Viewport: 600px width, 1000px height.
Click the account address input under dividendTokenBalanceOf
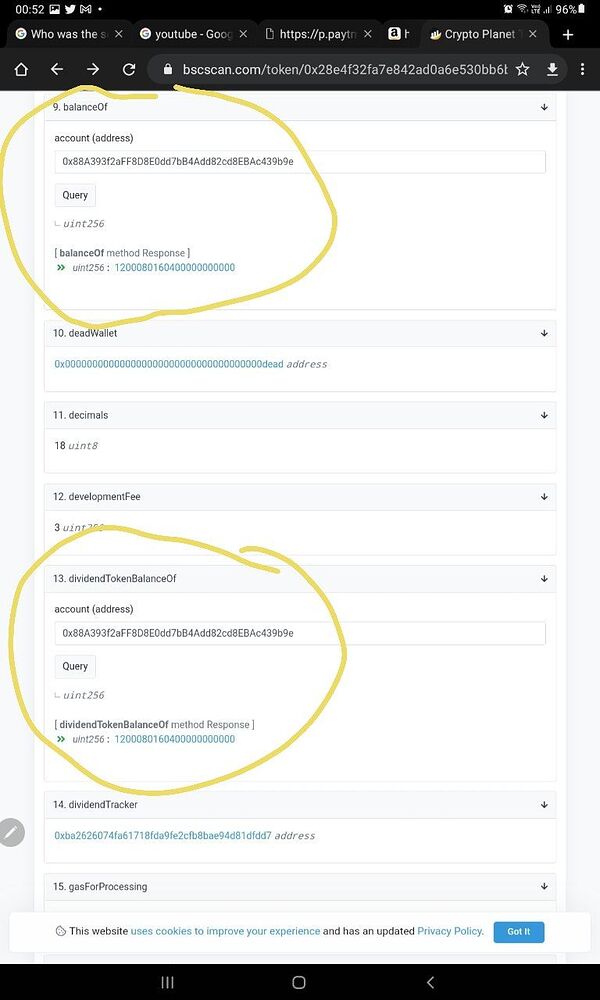(x=299, y=632)
